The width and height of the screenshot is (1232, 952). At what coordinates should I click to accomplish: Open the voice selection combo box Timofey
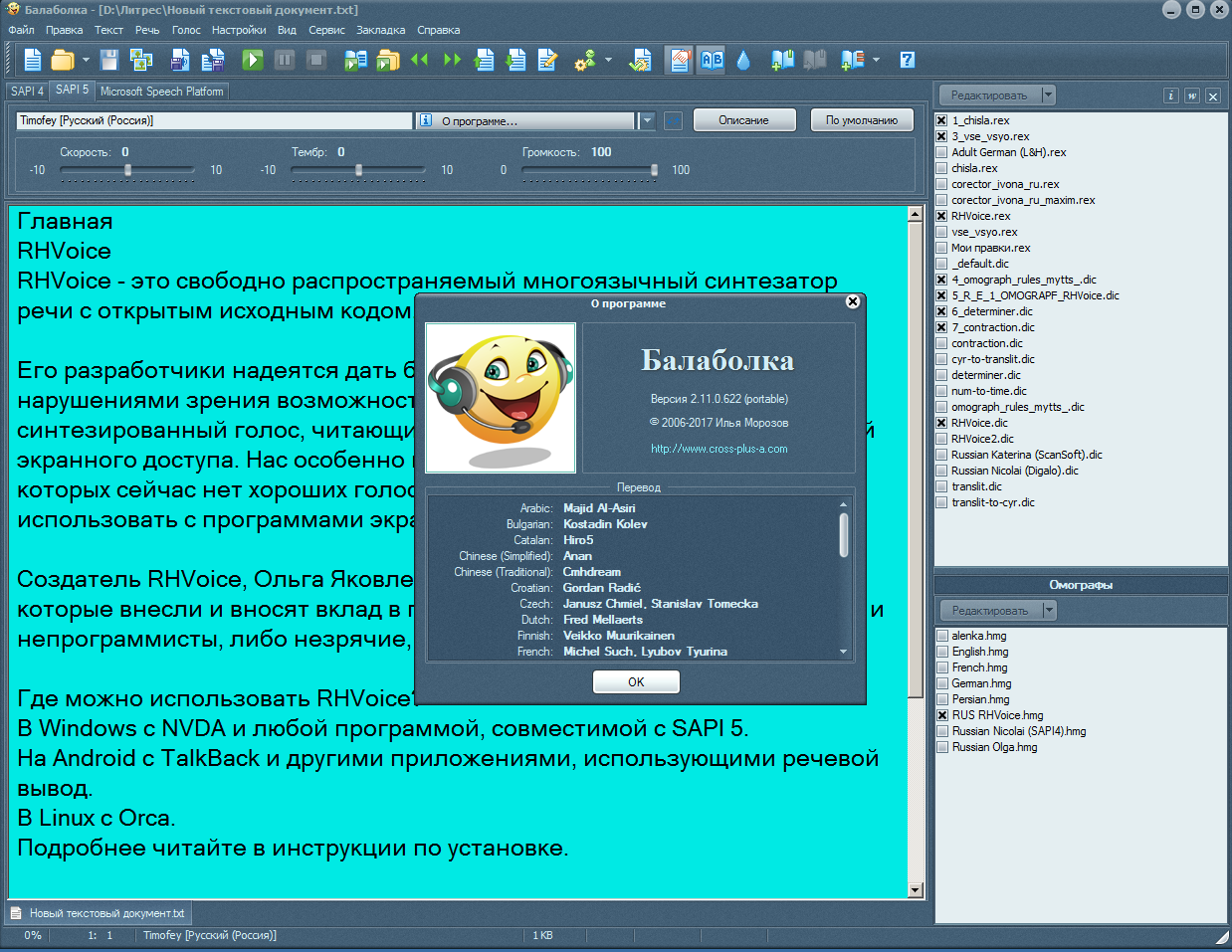click(x=214, y=120)
